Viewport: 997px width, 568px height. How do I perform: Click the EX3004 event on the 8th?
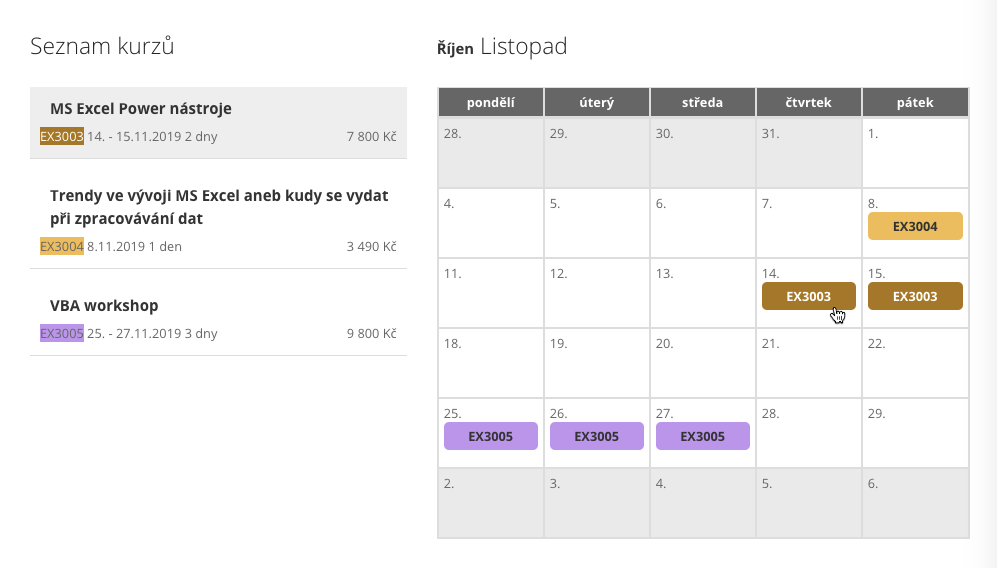tap(915, 226)
